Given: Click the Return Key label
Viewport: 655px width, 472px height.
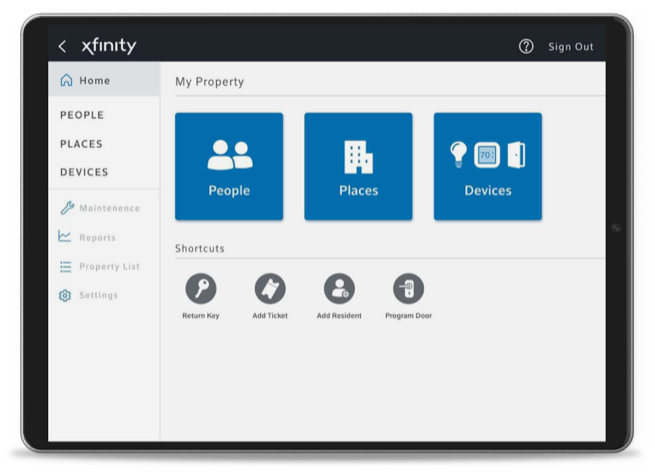Looking at the screenshot, I should tap(201, 316).
